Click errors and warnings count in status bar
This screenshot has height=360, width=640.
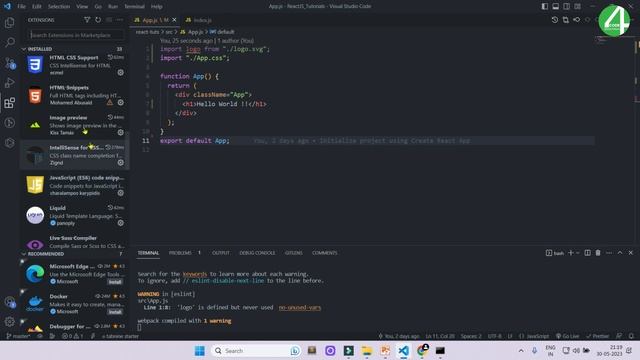72,336
